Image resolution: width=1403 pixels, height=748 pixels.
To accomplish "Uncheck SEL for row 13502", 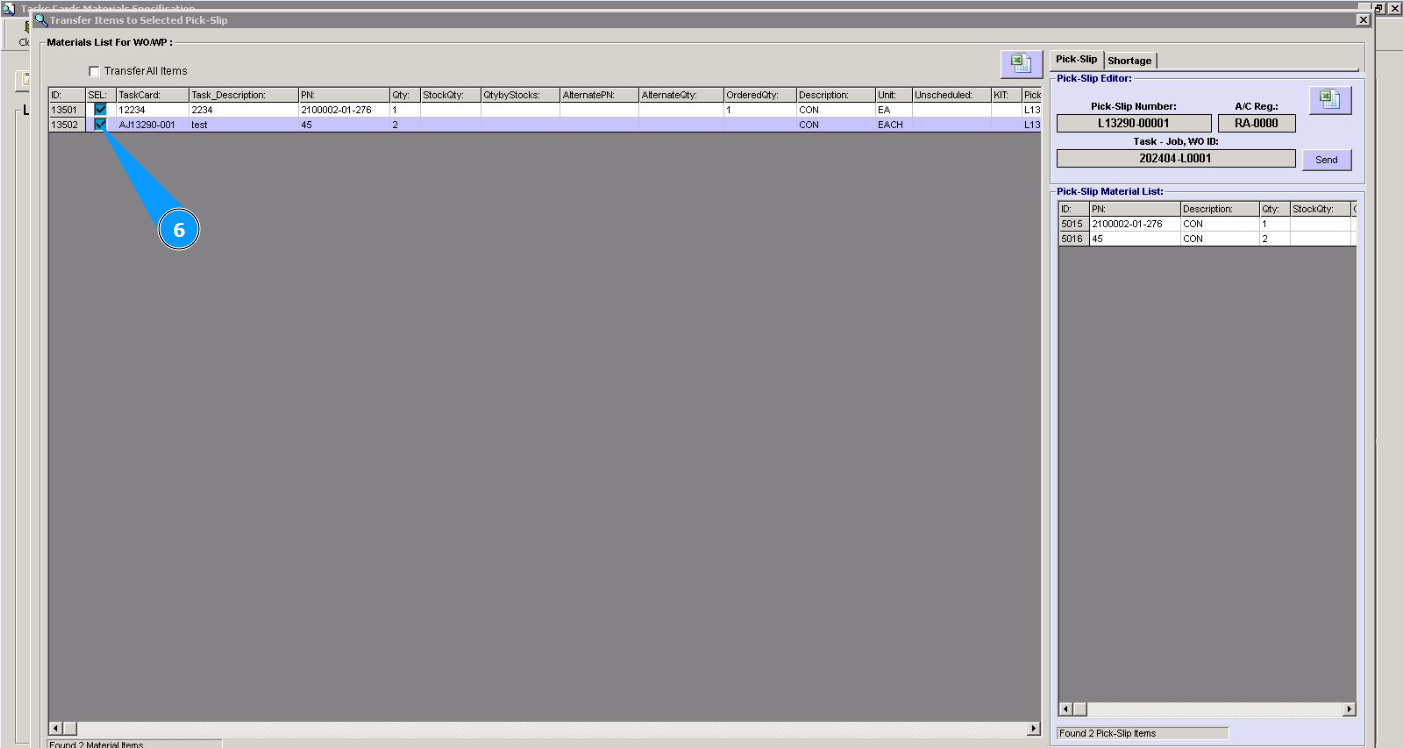I will [100, 125].
